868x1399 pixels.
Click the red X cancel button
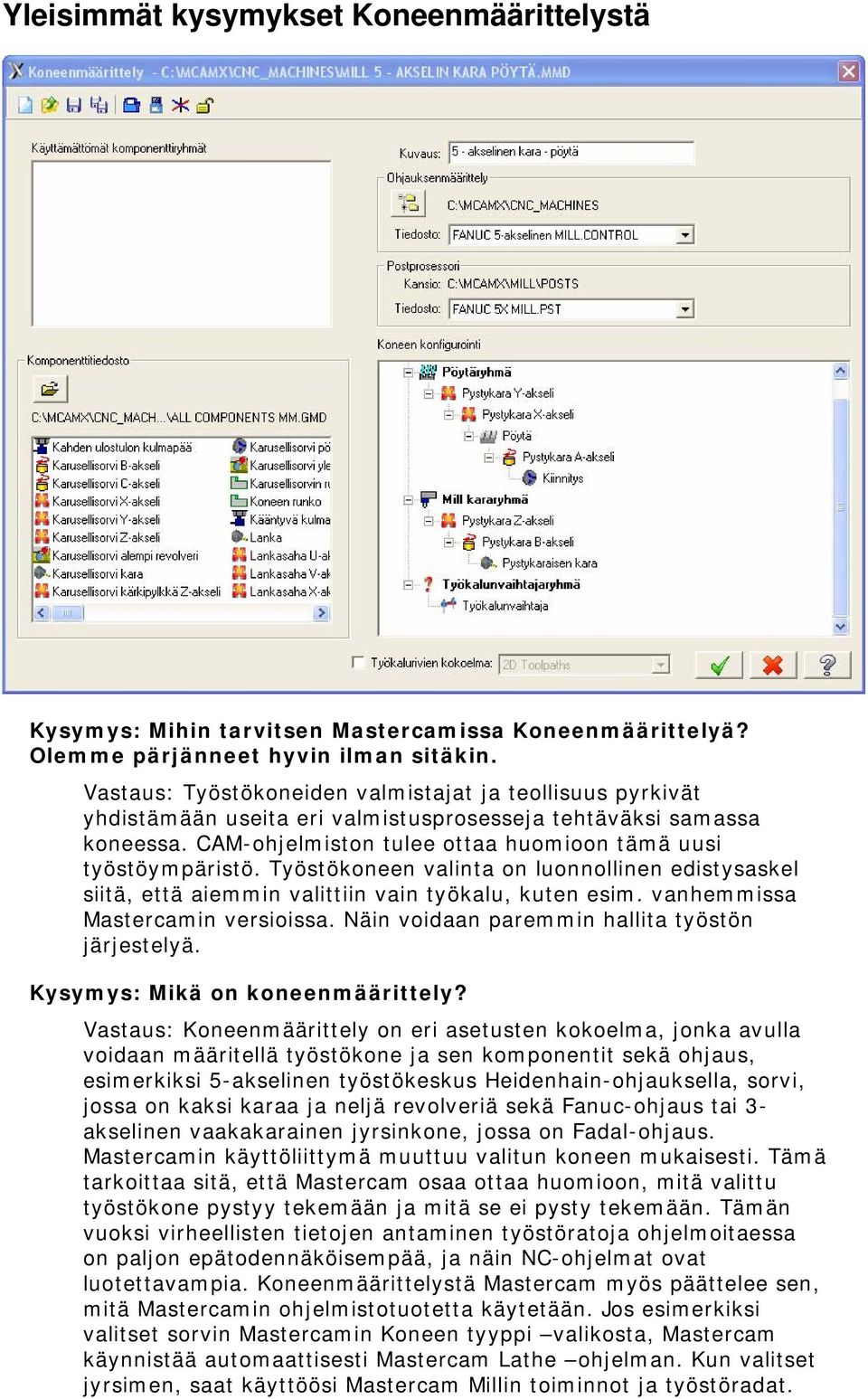coord(772,665)
